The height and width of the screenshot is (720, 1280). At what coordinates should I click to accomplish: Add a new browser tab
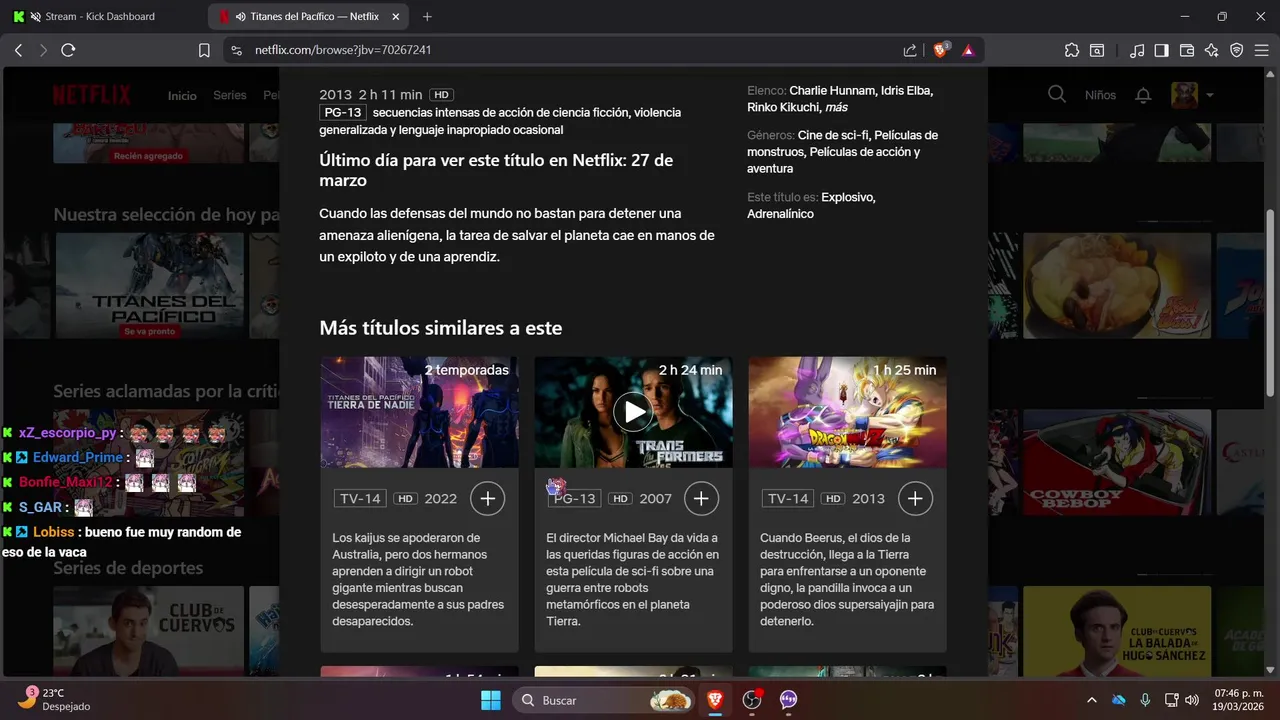tap(428, 16)
